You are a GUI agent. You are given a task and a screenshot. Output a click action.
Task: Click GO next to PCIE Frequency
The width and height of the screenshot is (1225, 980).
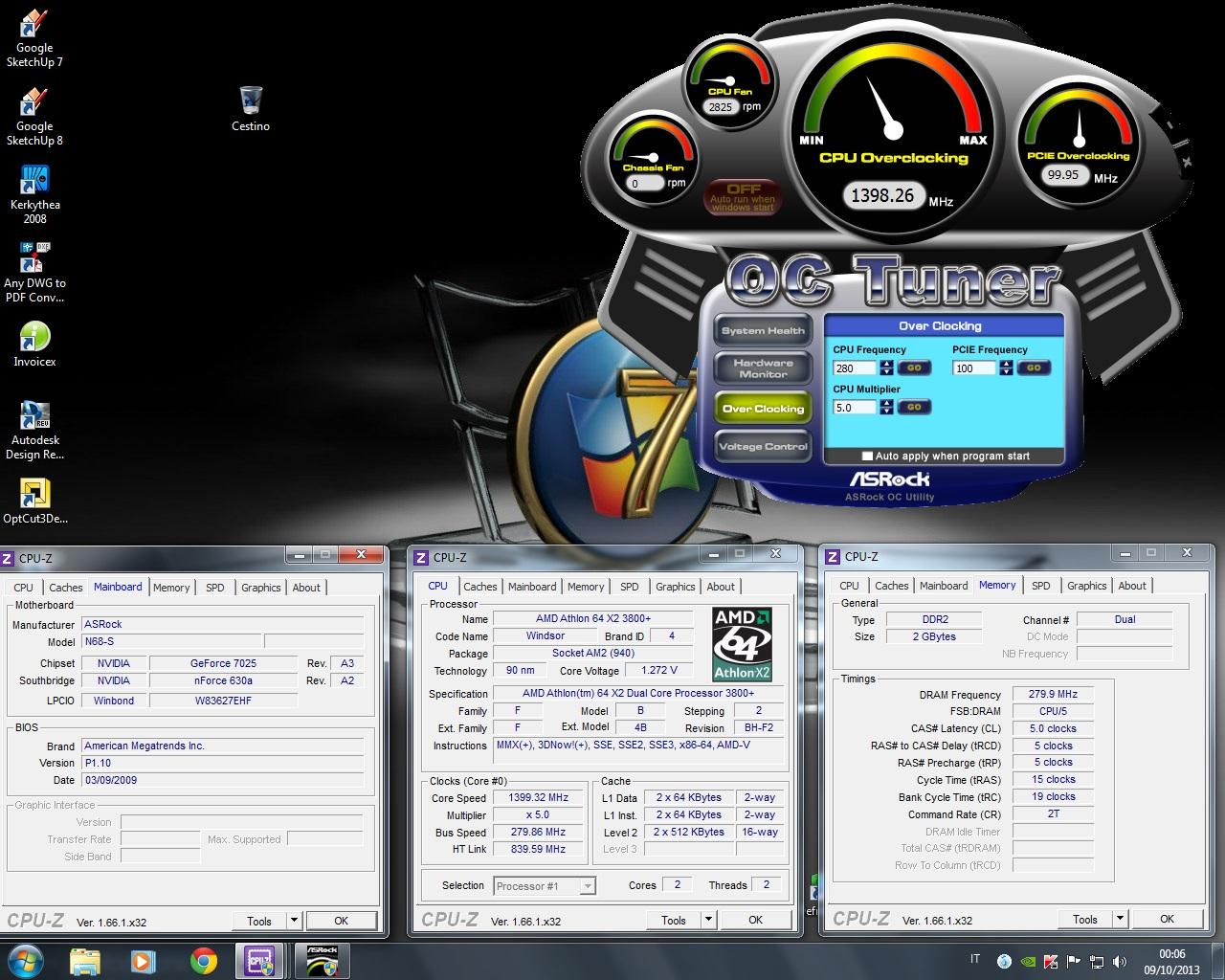pyautogui.click(x=1034, y=367)
